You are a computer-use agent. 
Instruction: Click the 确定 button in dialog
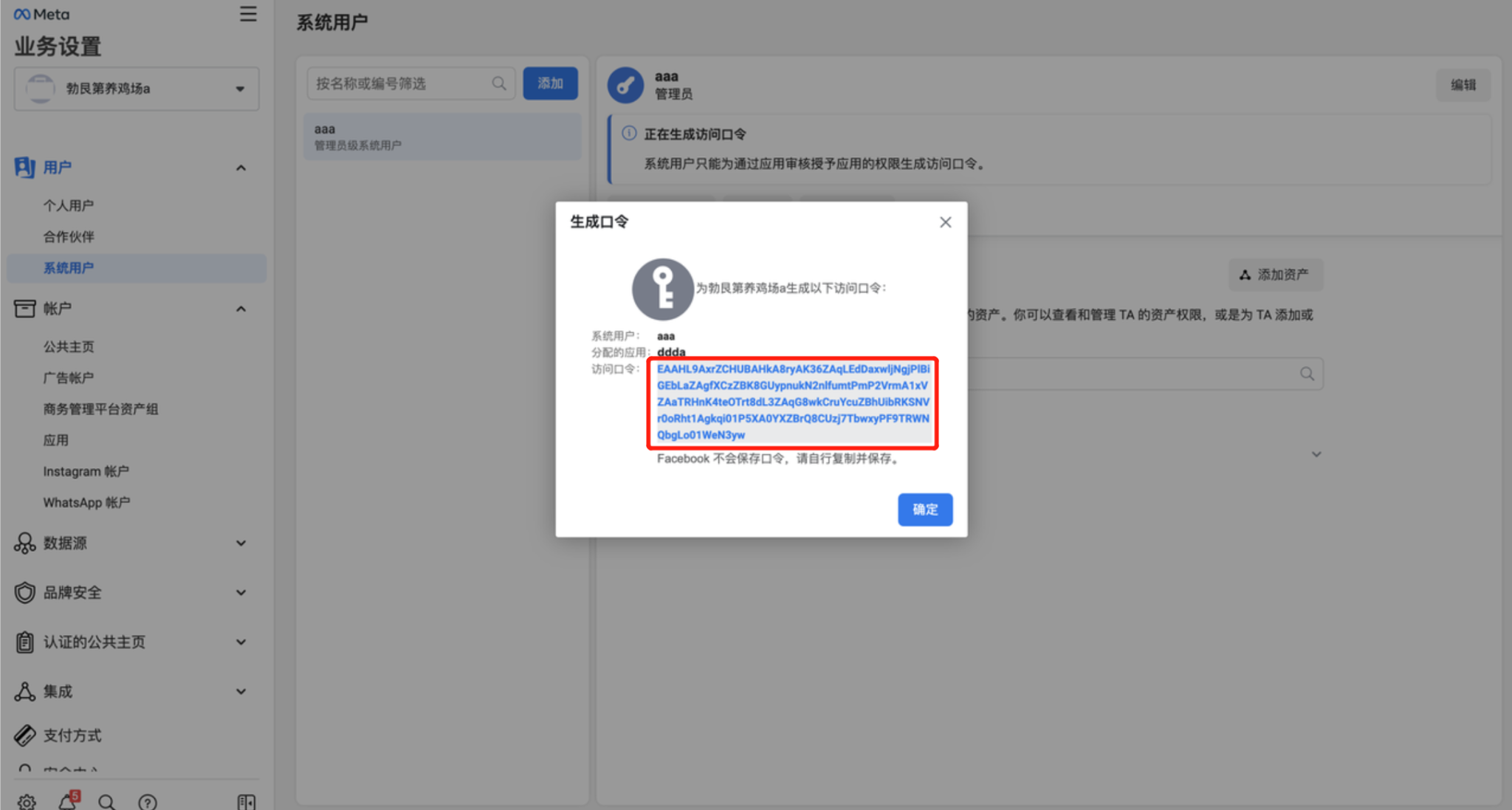click(x=924, y=509)
